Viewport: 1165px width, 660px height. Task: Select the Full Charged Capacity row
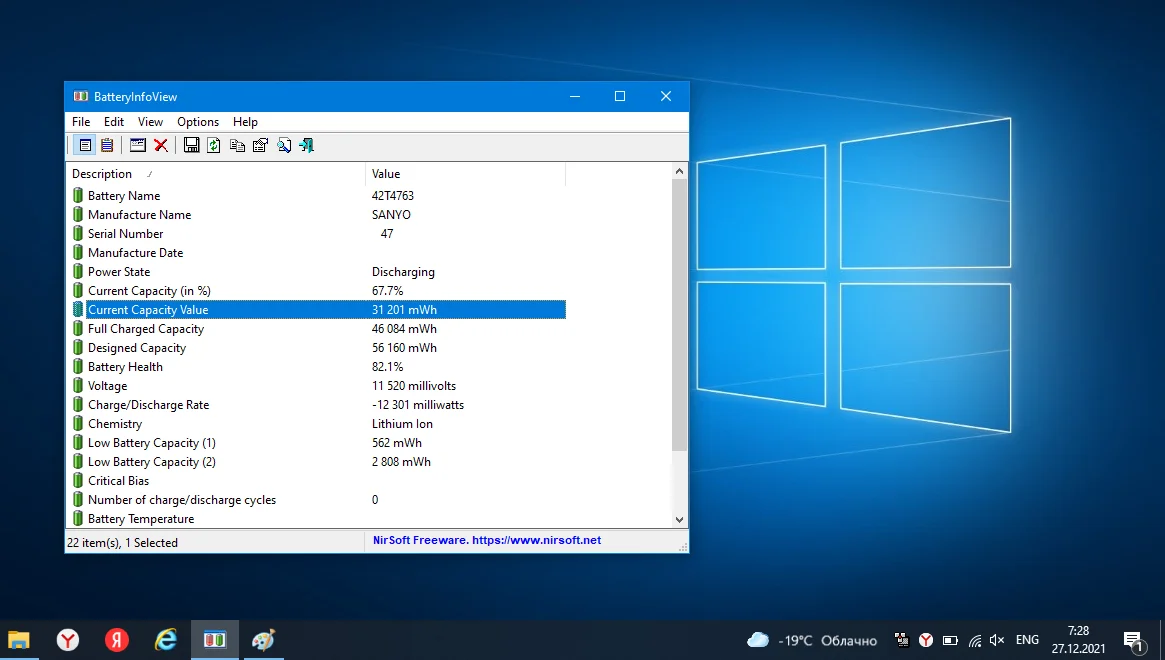click(x=146, y=329)
